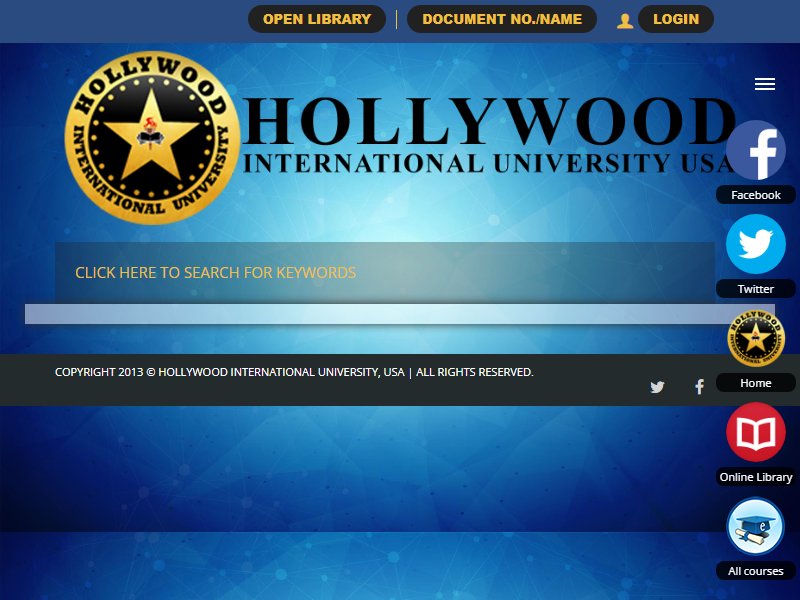Open the Online Library label link

tap(756, 477)
